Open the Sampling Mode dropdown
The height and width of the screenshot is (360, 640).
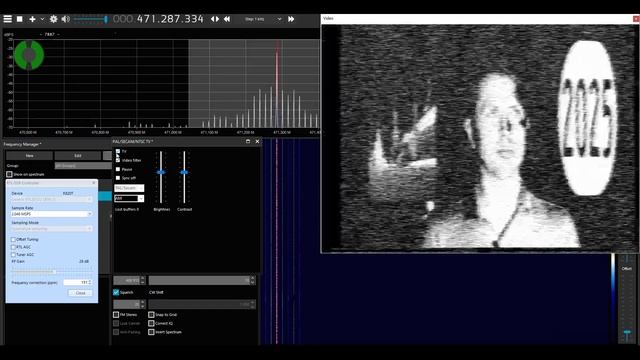tap(51, 229)
